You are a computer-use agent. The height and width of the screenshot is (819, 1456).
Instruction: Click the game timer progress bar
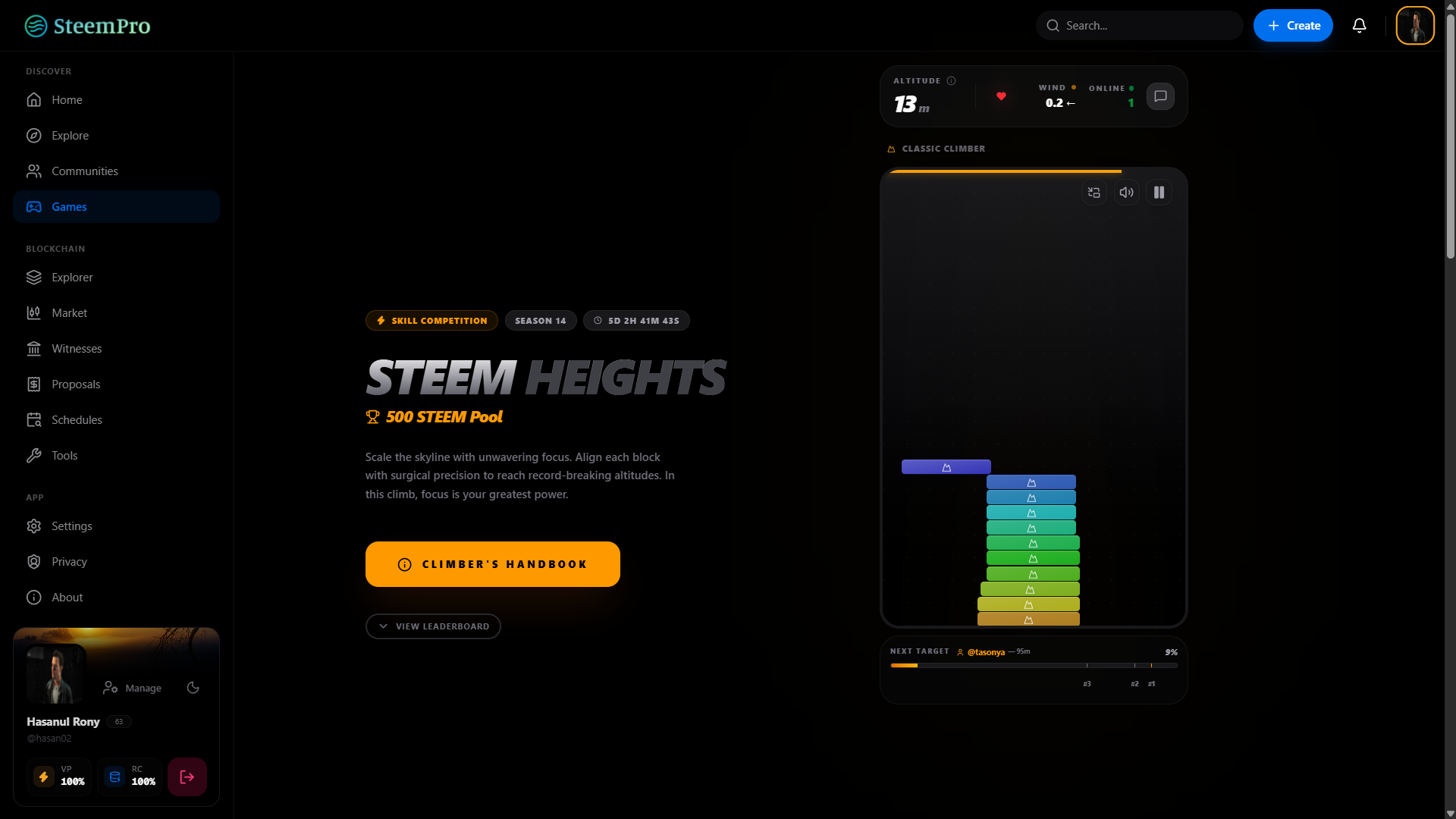pos(1005,171)
